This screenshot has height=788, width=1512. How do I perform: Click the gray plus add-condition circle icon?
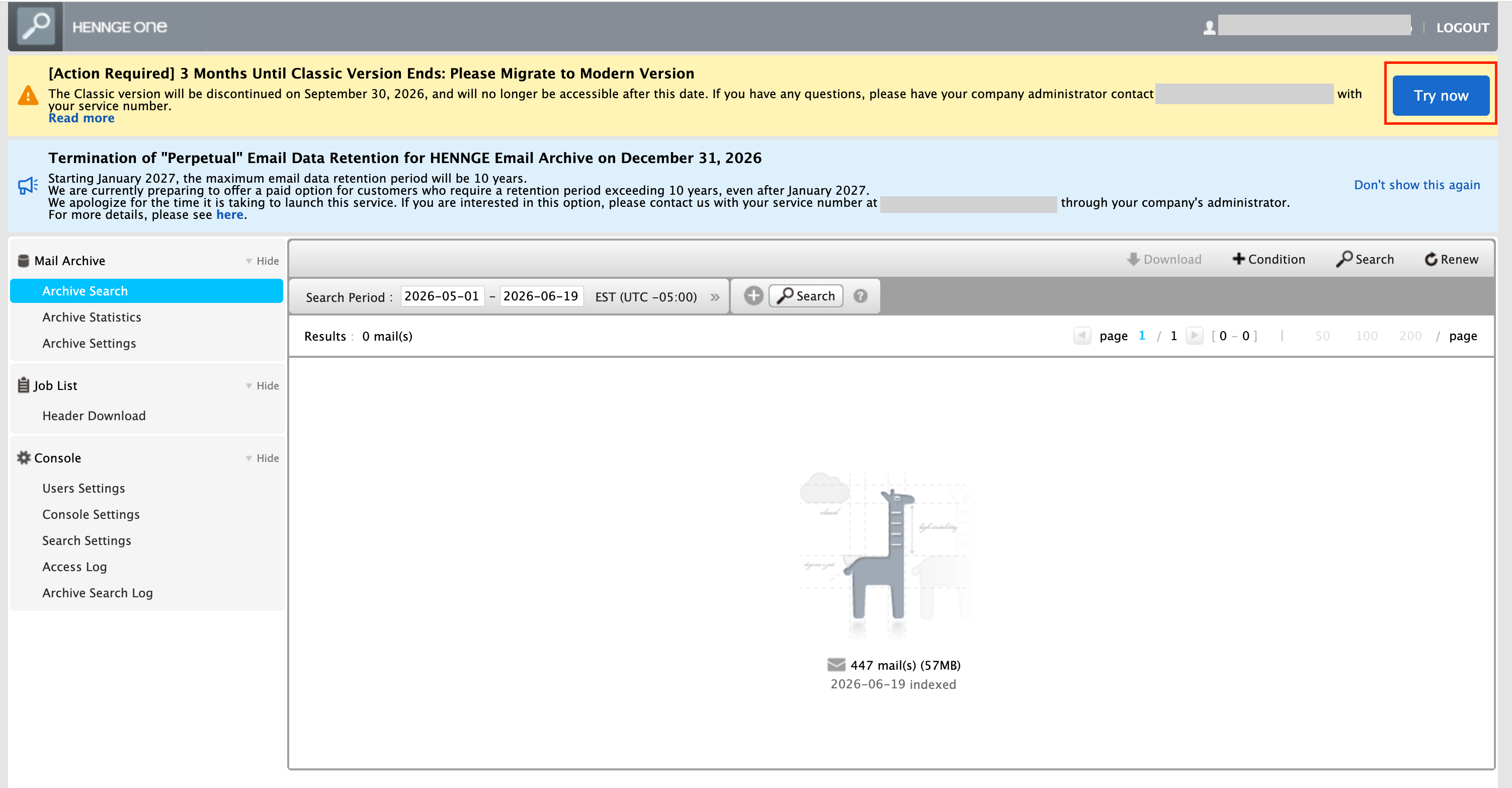coord(753,296)
